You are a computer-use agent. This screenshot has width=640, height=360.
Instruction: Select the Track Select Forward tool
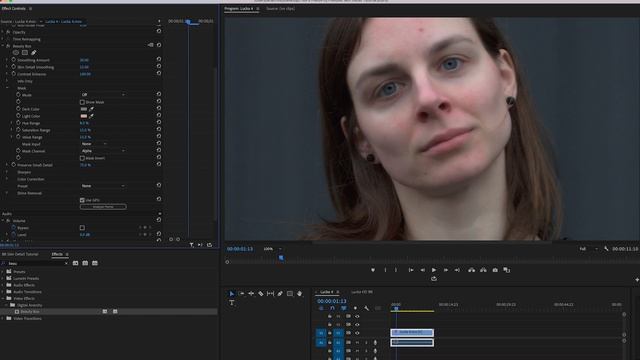pyautogui.click(x=241, y=293)
